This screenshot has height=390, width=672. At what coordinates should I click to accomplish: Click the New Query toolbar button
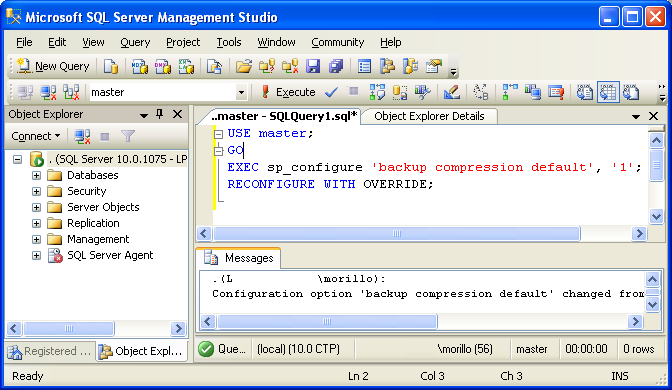coord(53,66)
